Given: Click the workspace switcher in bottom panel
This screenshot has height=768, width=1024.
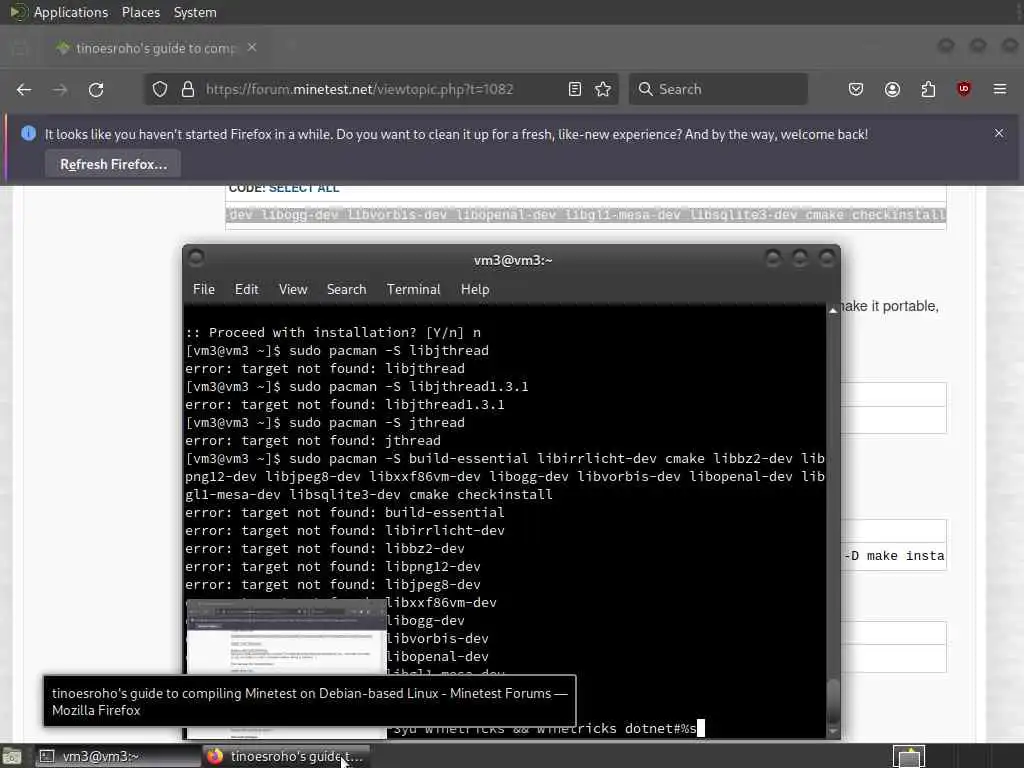Looking at the screenshot, I should pyautogui.click(x=909, y=756).
